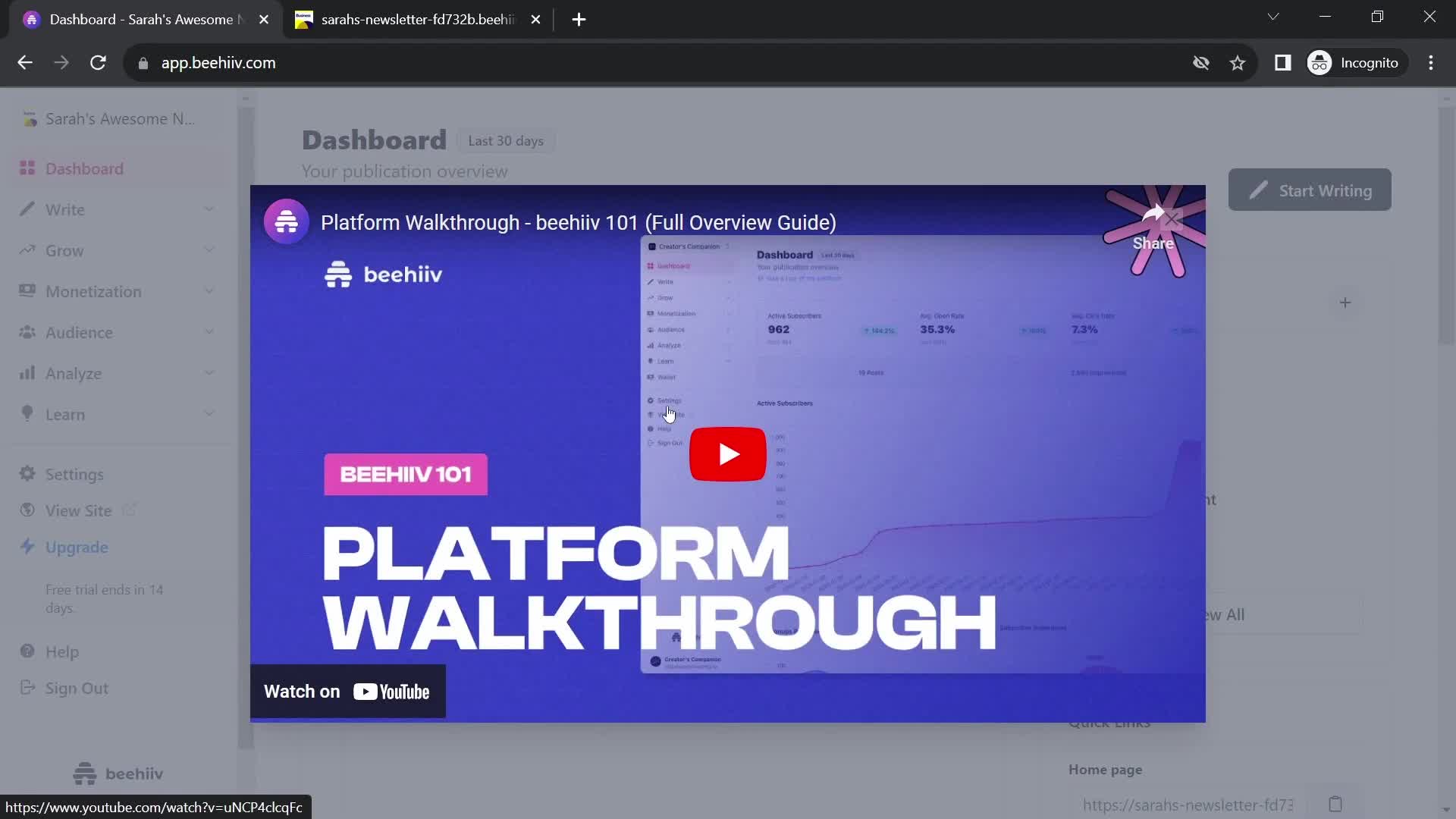Click the Audience section icon
Screen dimensions: 1456x819
pyautogui.click(x=27, y=332)
